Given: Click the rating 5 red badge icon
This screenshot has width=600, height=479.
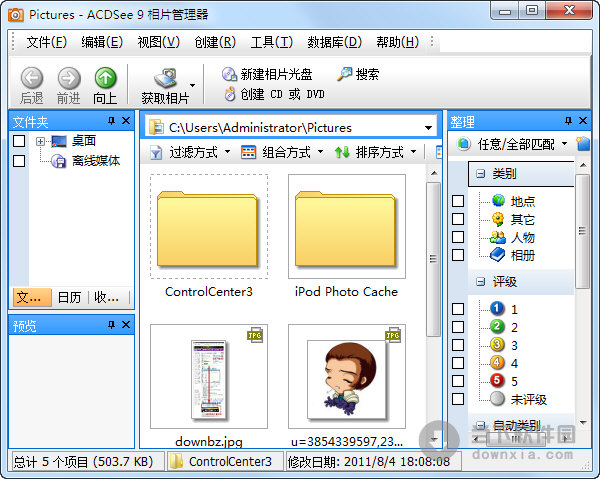Looking at the screenshot, I should click(497, 380).
